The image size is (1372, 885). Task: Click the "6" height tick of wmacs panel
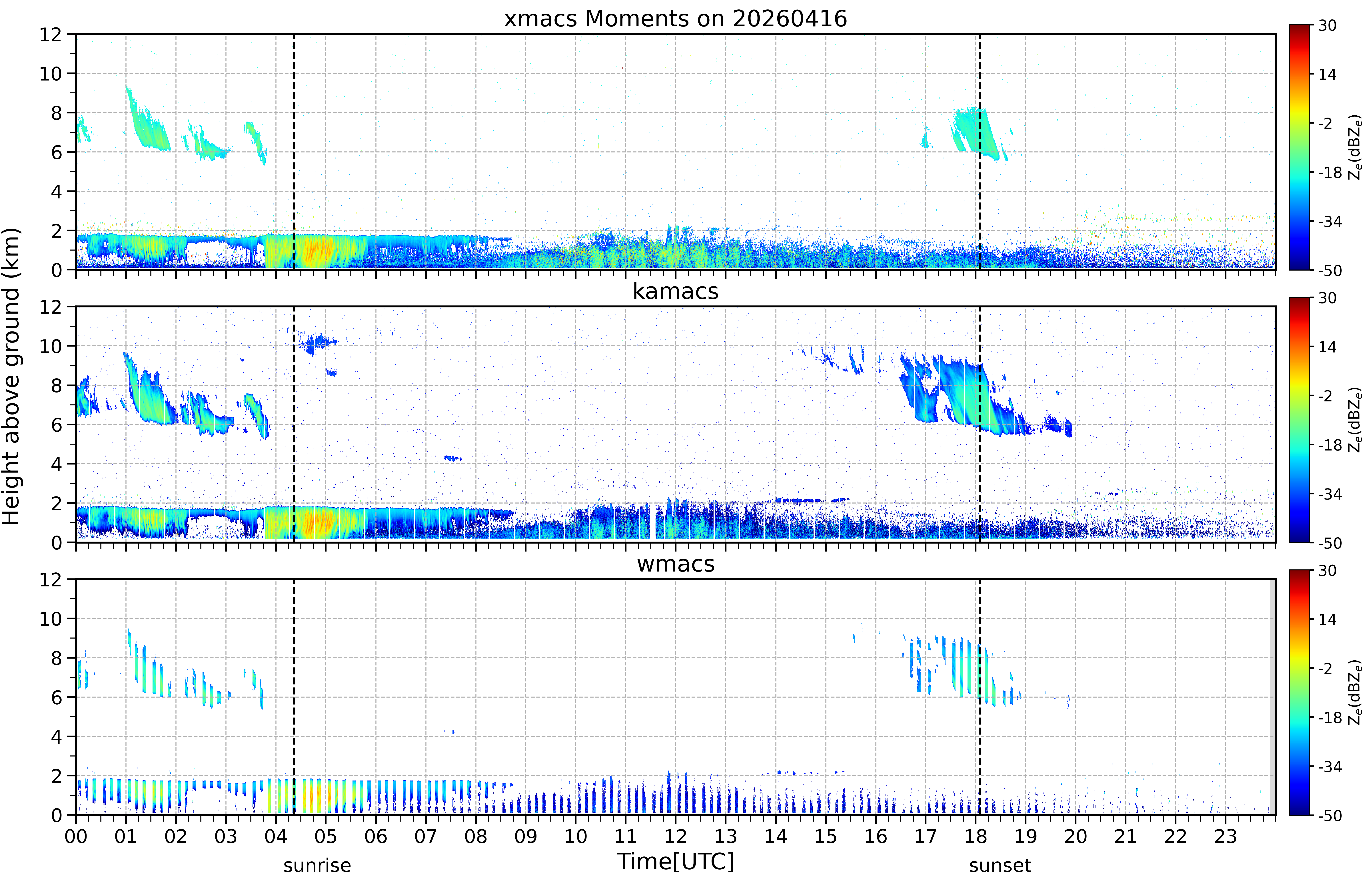point(56,698)
